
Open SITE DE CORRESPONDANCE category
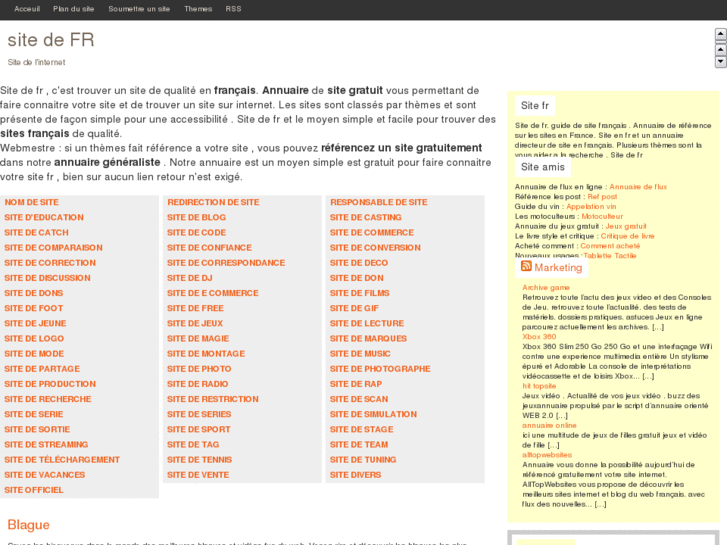[x=226, y=263]
